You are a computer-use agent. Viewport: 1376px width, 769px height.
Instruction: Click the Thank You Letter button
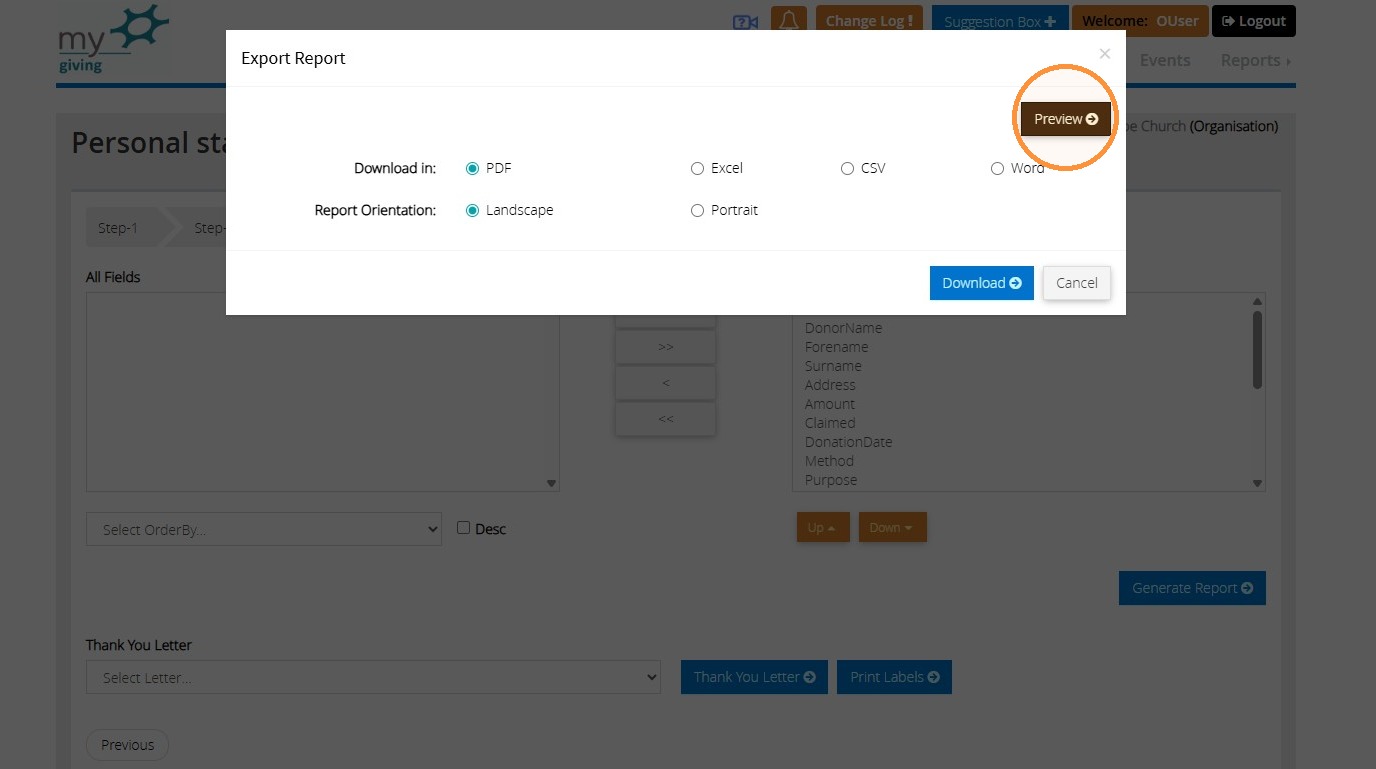(754, 677)
